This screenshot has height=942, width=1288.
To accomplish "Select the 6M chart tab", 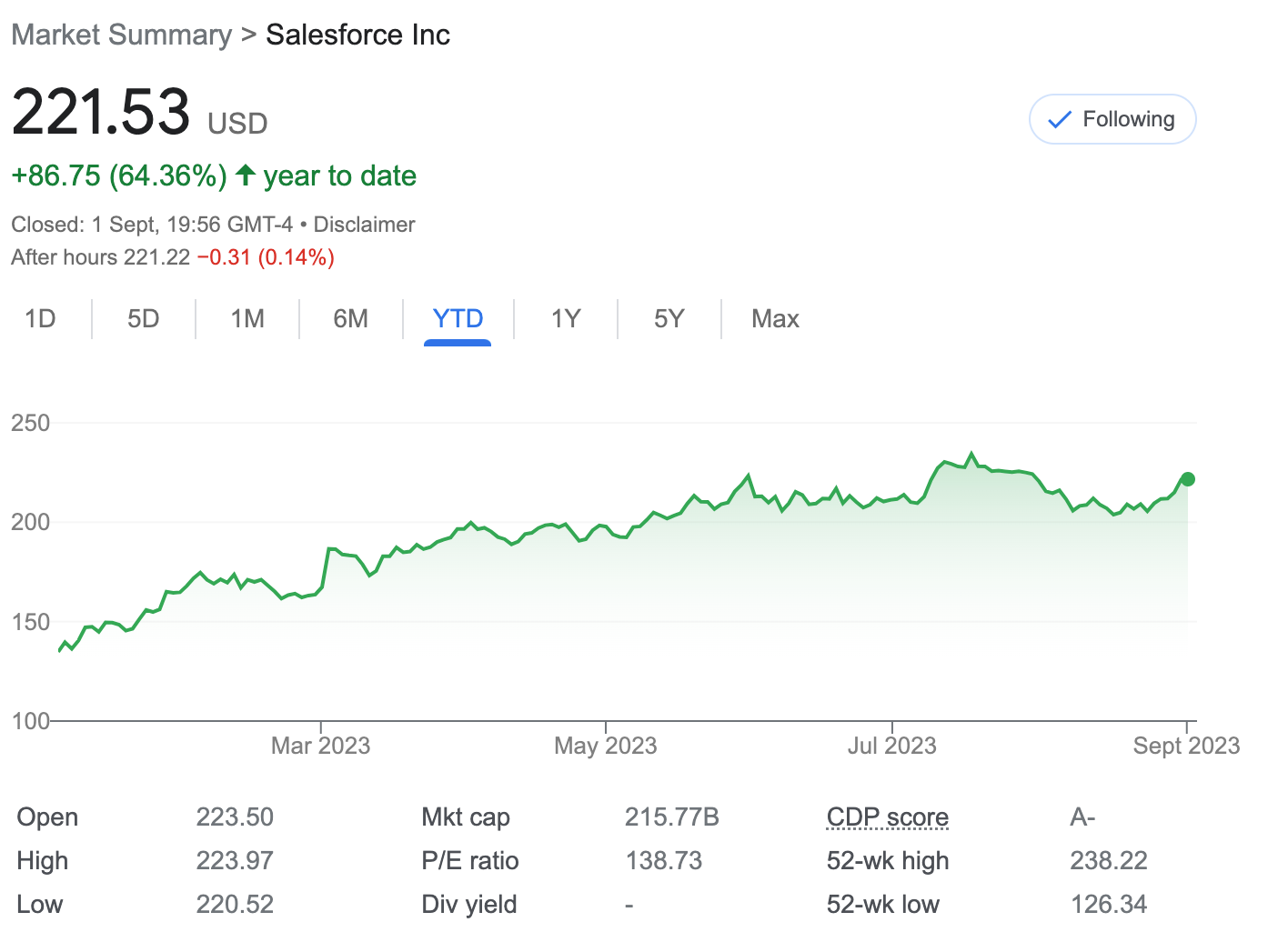I will (349, 319).
